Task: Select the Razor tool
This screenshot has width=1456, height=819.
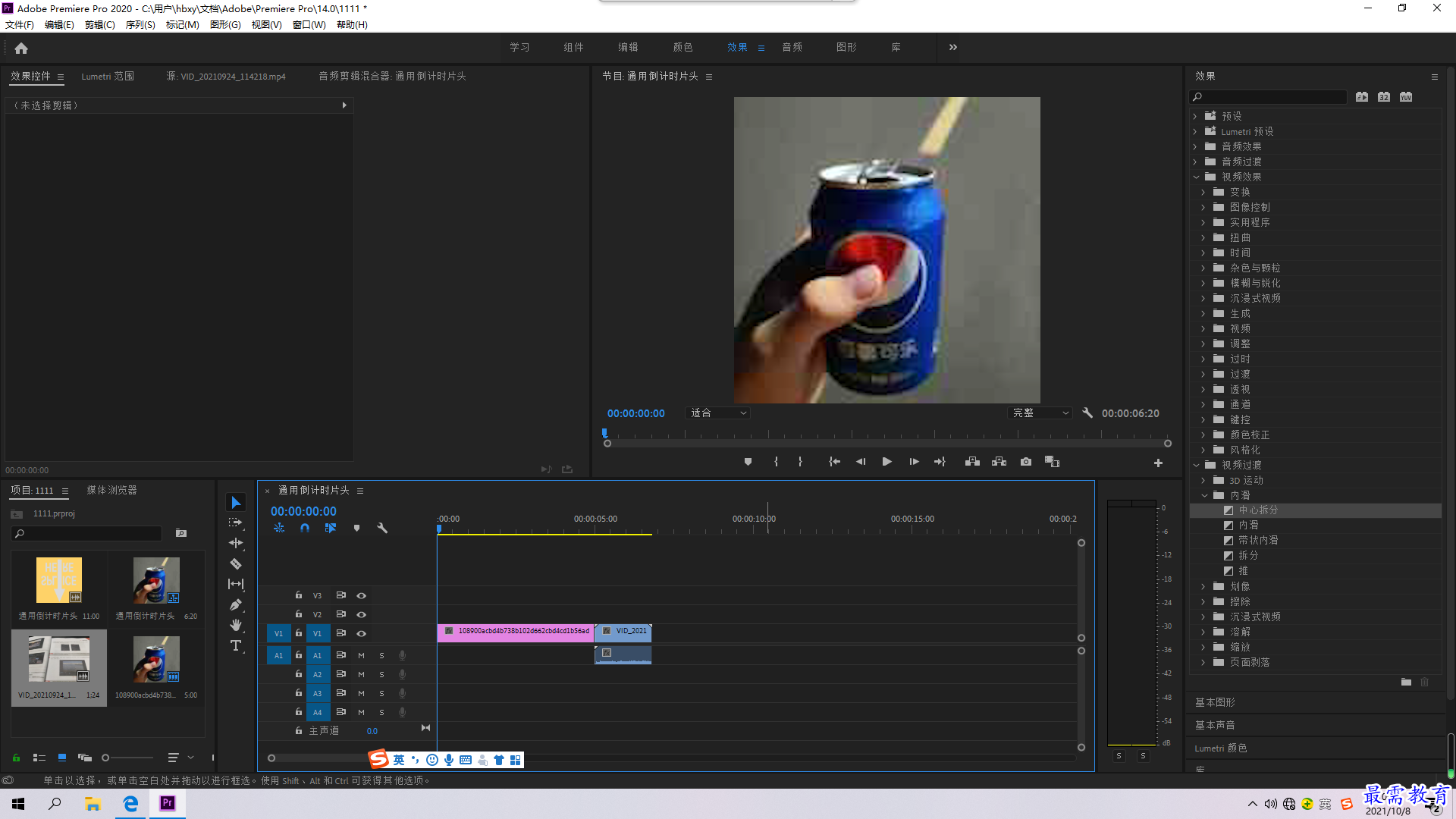Action: coord(236,563)
